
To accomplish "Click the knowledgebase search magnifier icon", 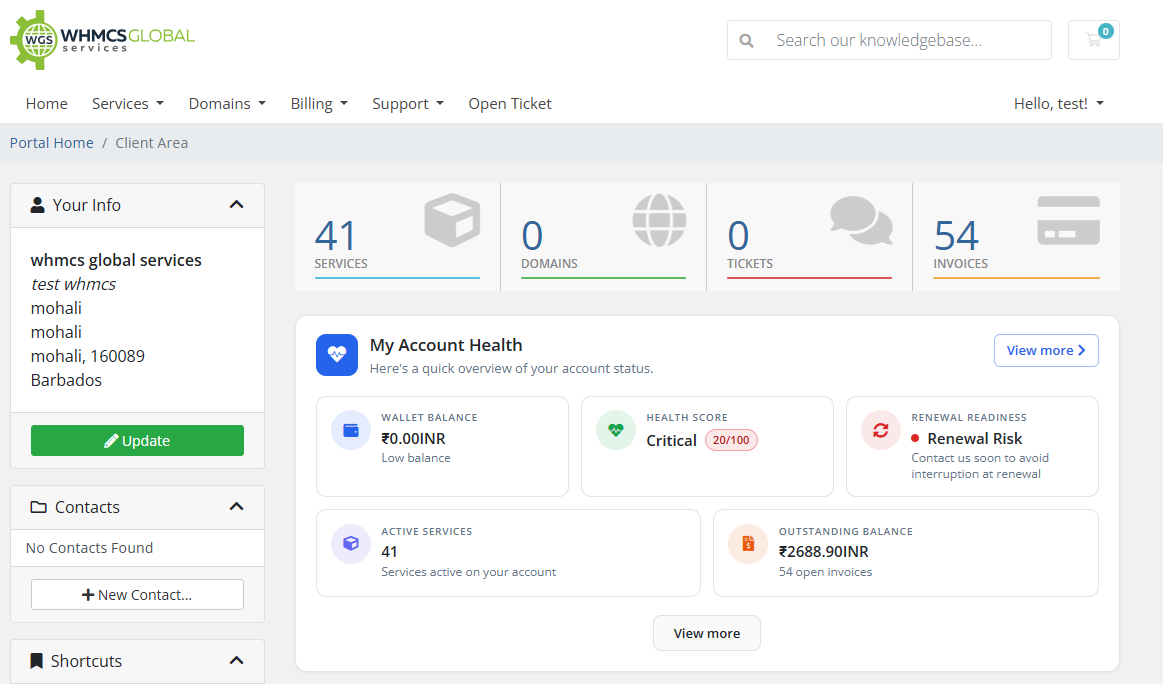I will point(747,41).
